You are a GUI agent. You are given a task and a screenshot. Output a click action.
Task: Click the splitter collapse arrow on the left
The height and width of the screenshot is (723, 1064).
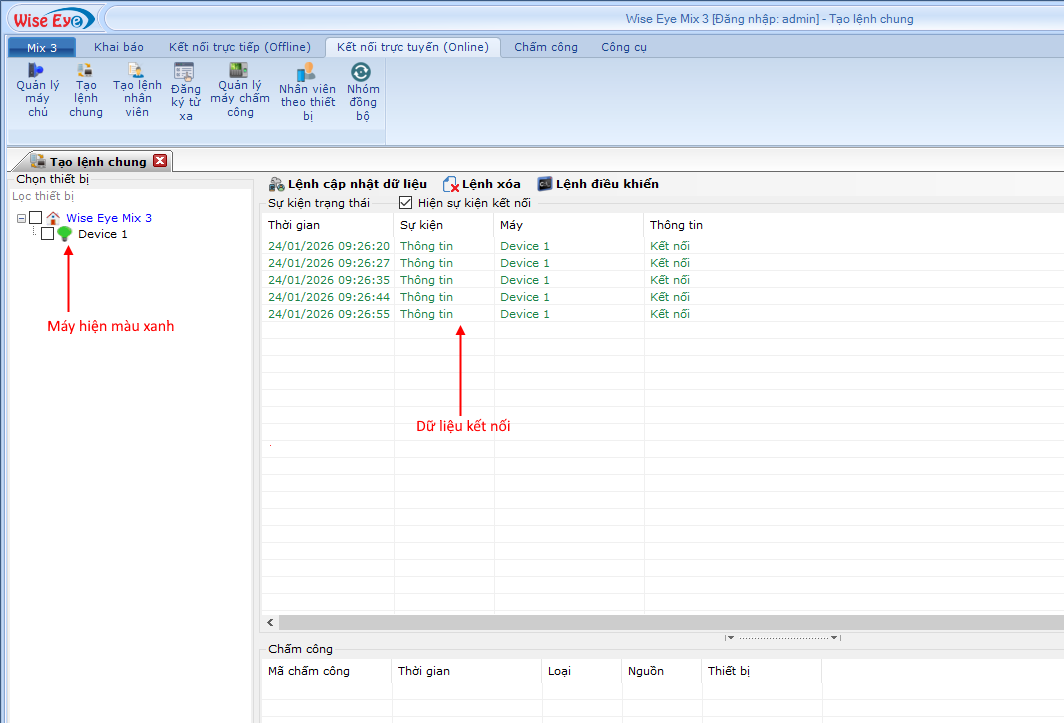730,637
